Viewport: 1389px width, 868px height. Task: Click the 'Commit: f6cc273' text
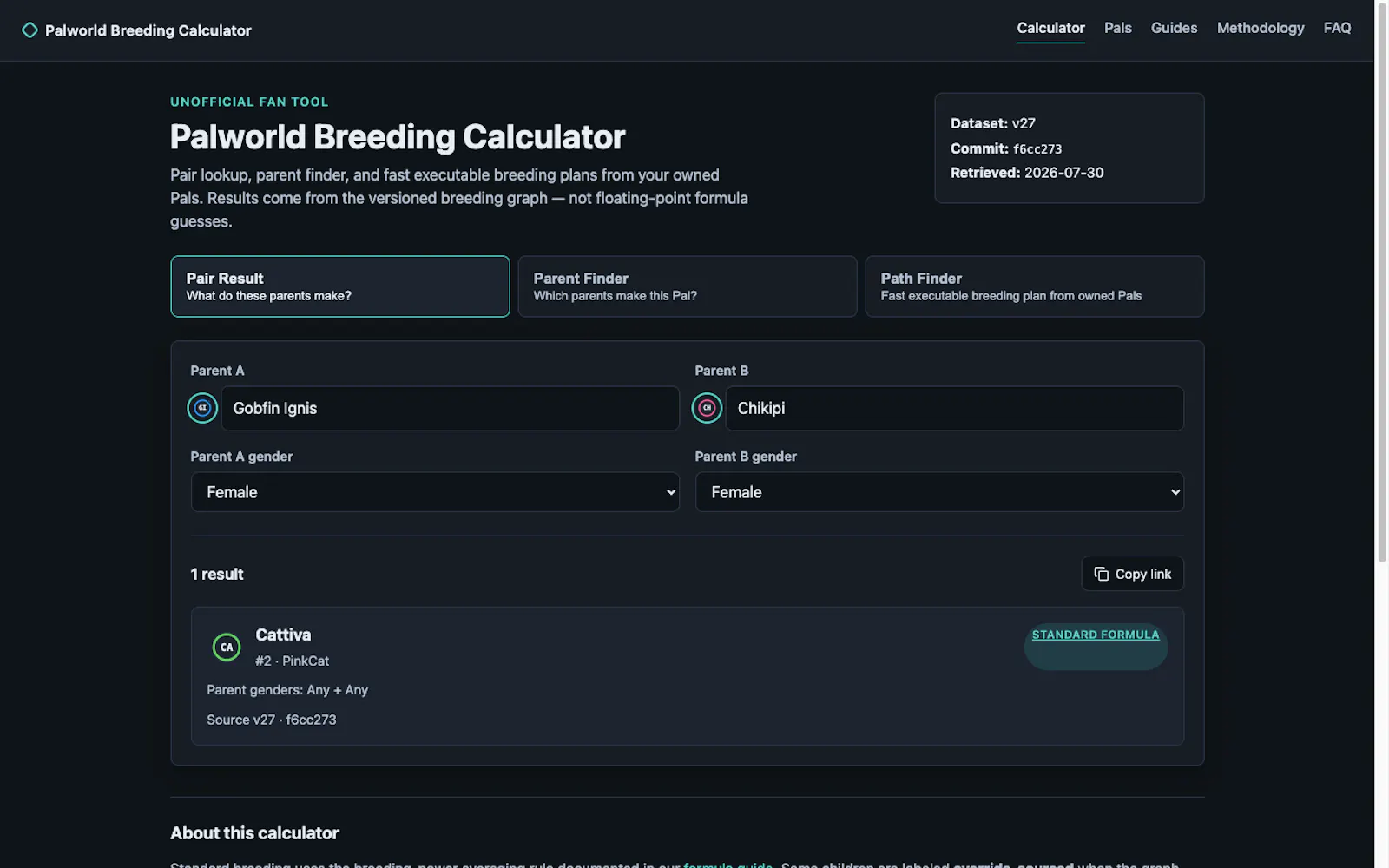[1006, 148]
